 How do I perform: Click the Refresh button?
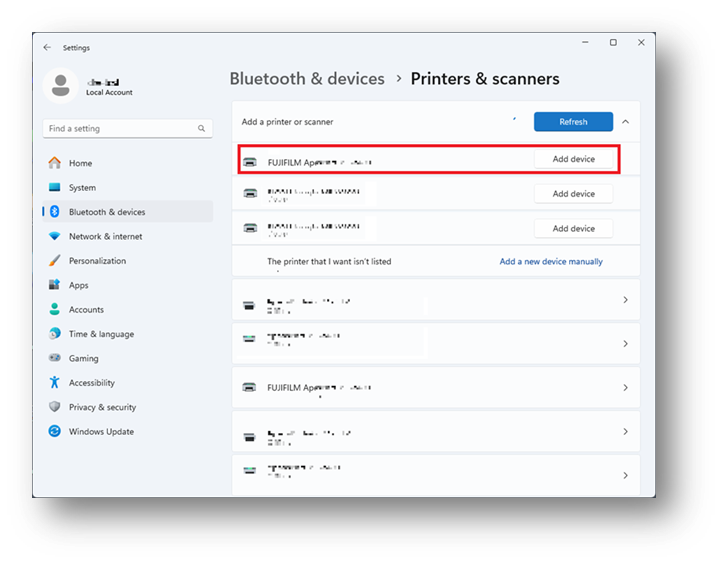pos(573,122)
